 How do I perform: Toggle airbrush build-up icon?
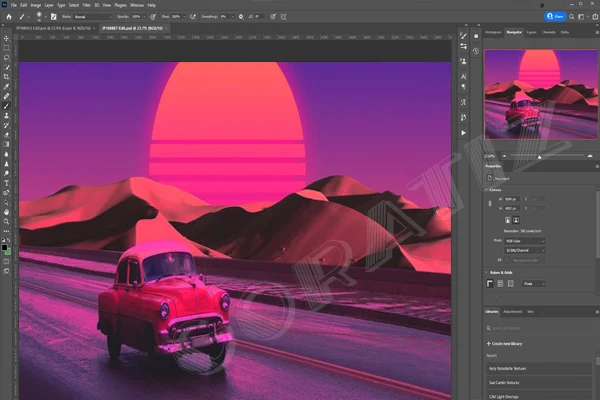click(193, 17)
